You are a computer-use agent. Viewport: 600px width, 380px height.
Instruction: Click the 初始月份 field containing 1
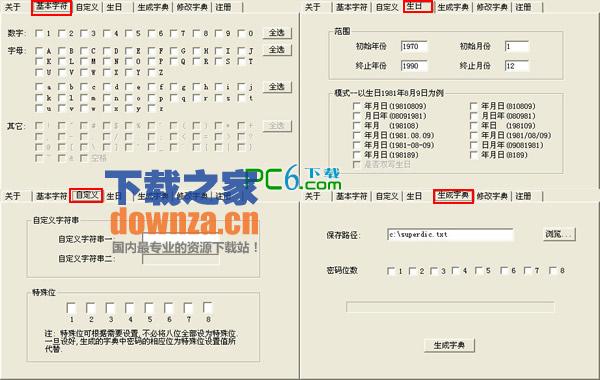point(517,46)
